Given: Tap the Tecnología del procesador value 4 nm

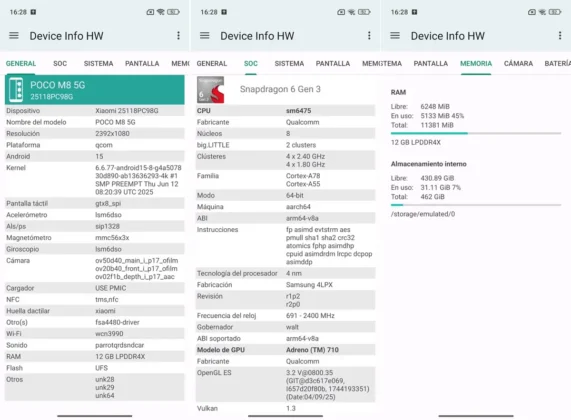Looking at the screenshot, I should pos(294,273).
